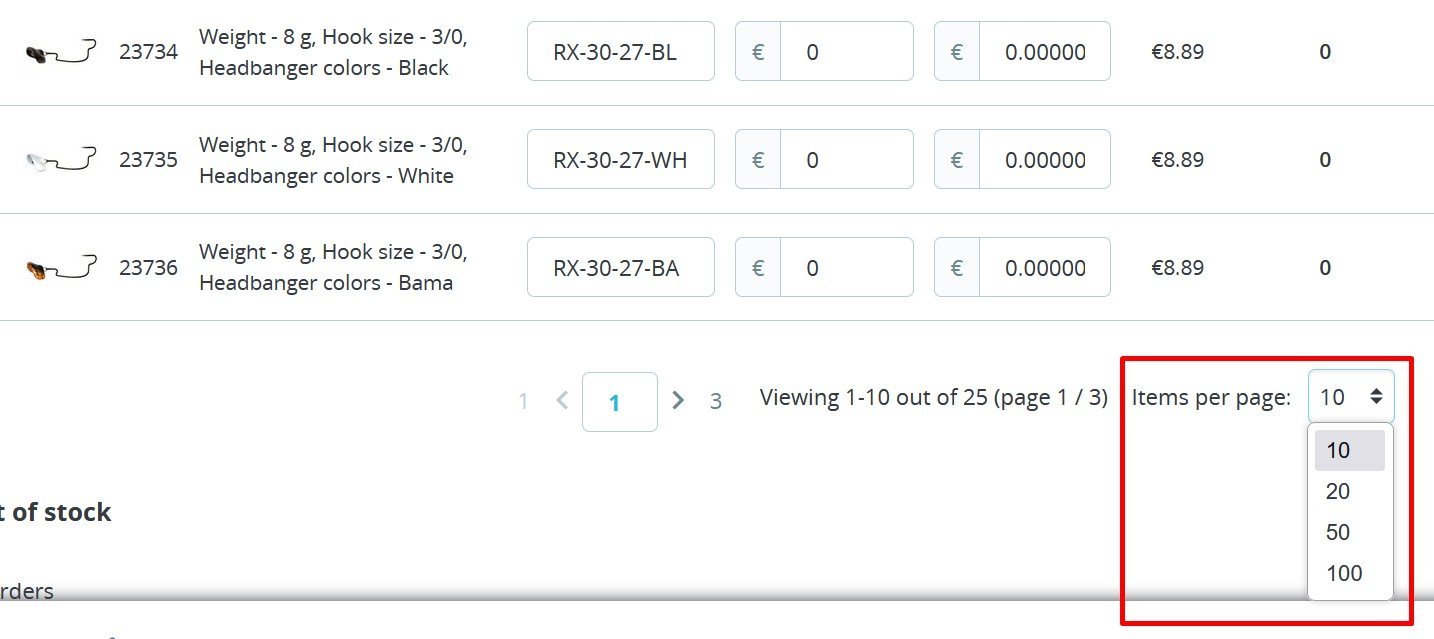Edit reference field RX-30-27-WH

click(x=621, y=159)
